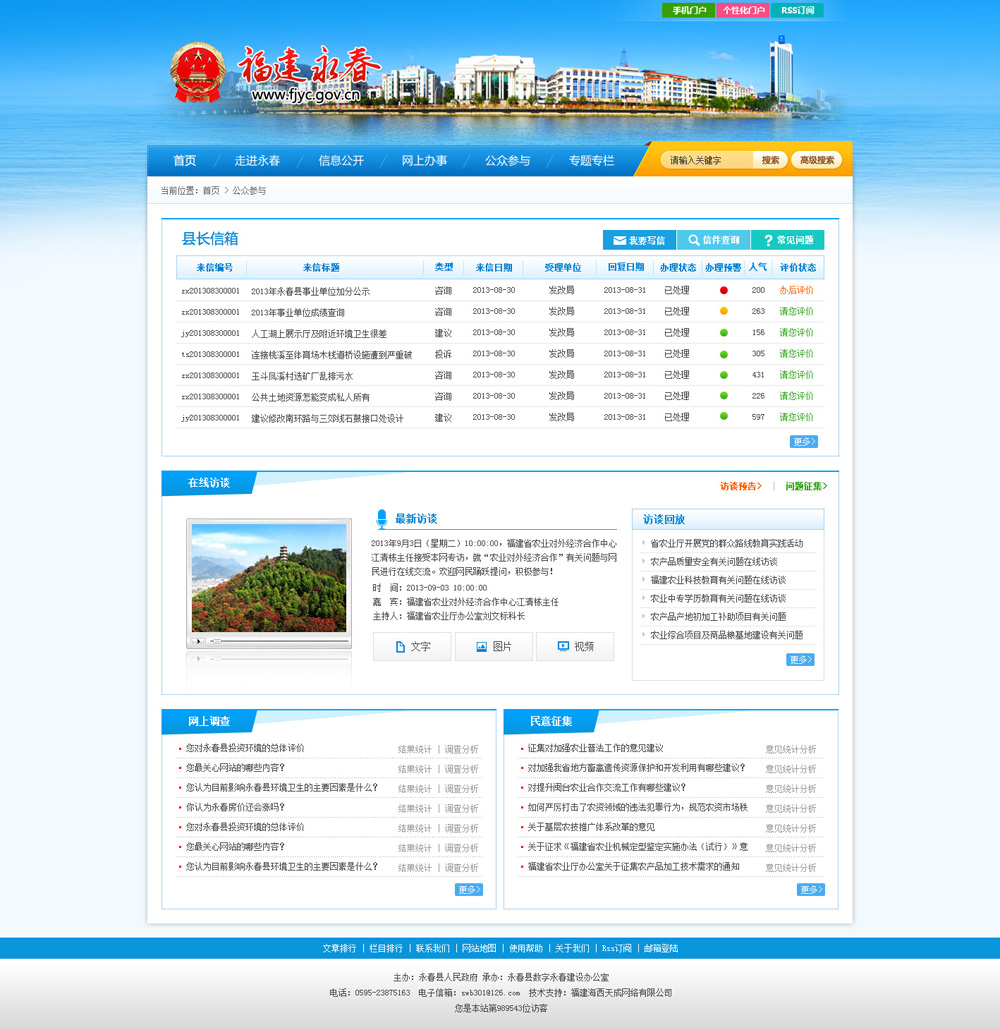
Task: Expand 网上调查 list with 更多 button
Action: 469,889
